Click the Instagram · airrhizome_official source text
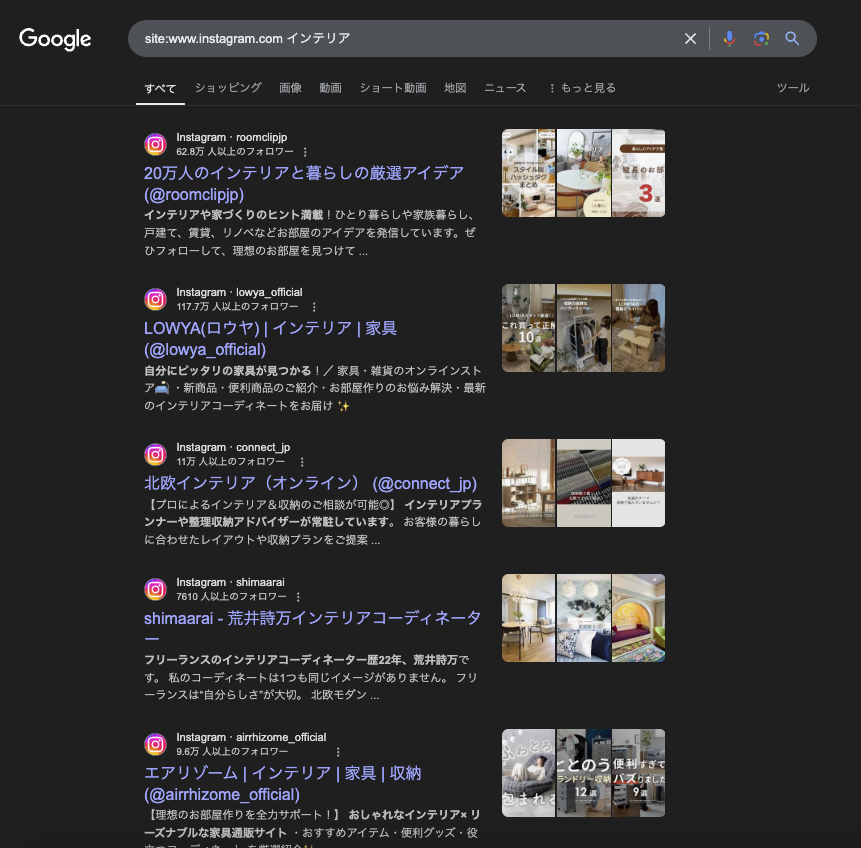 click(x=251, y=737)
